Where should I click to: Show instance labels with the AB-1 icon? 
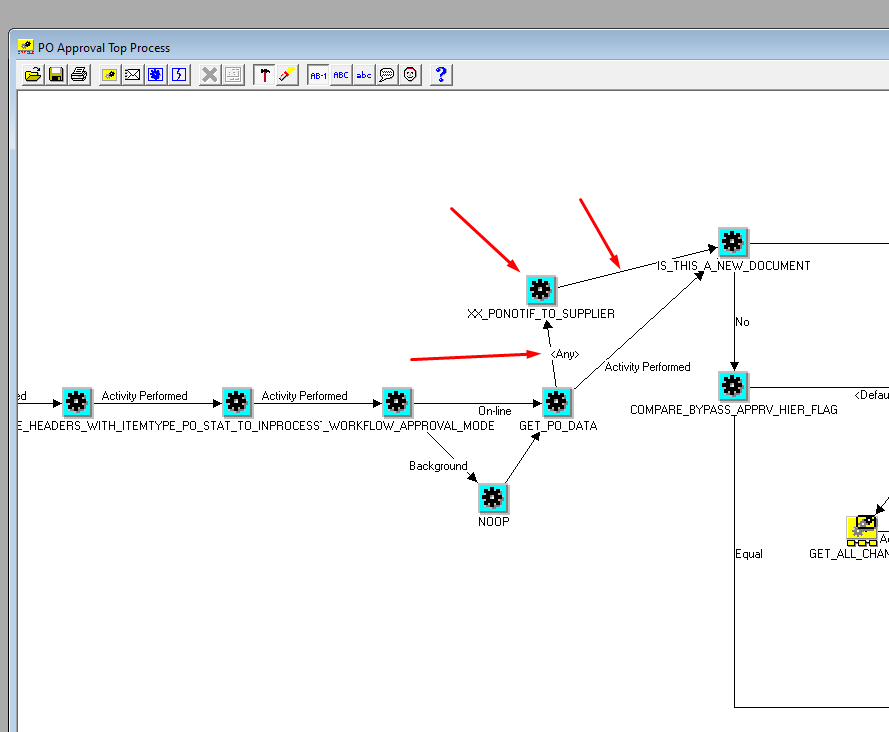(318, 75)
